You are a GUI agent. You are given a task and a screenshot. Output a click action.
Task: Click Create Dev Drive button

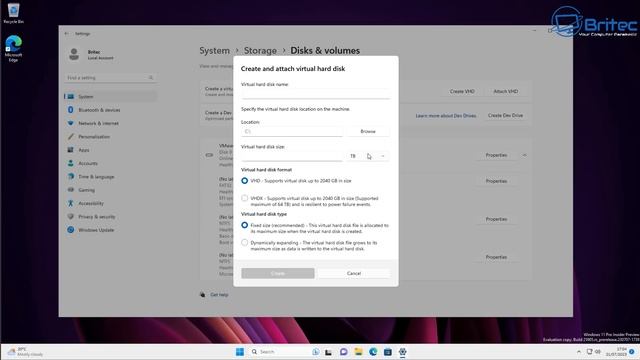pos(505,116)
